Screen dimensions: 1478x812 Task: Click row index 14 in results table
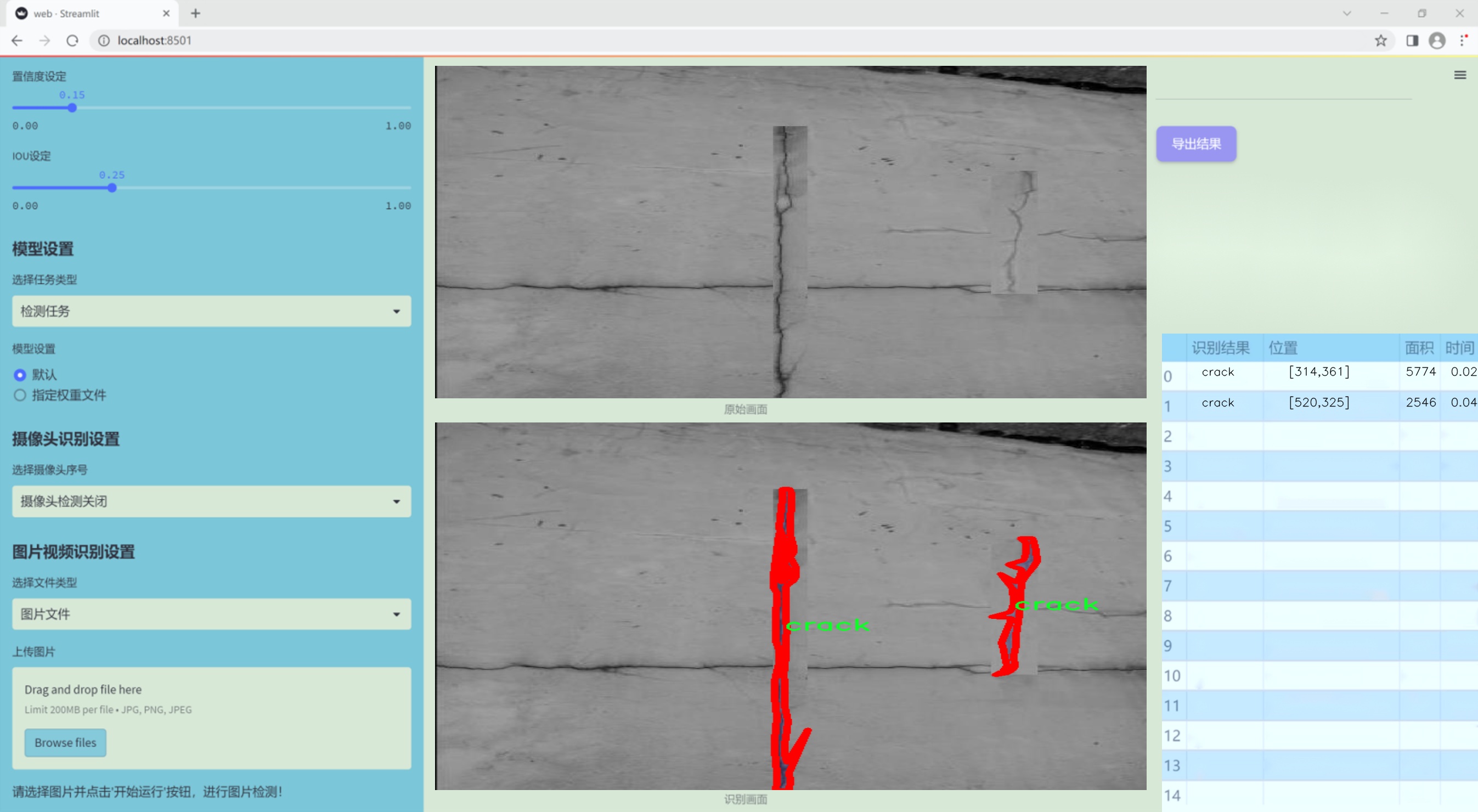[1174, 796]
